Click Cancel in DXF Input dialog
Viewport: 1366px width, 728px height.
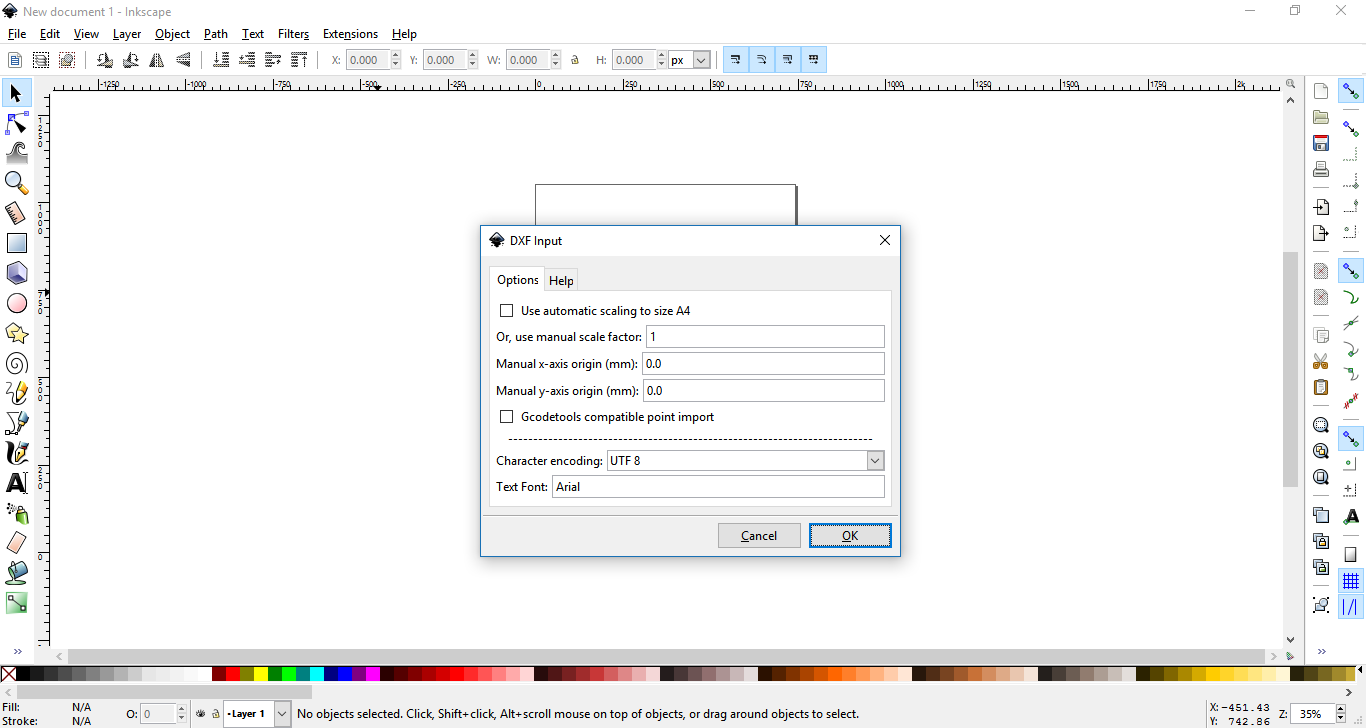tap(759, 536)
